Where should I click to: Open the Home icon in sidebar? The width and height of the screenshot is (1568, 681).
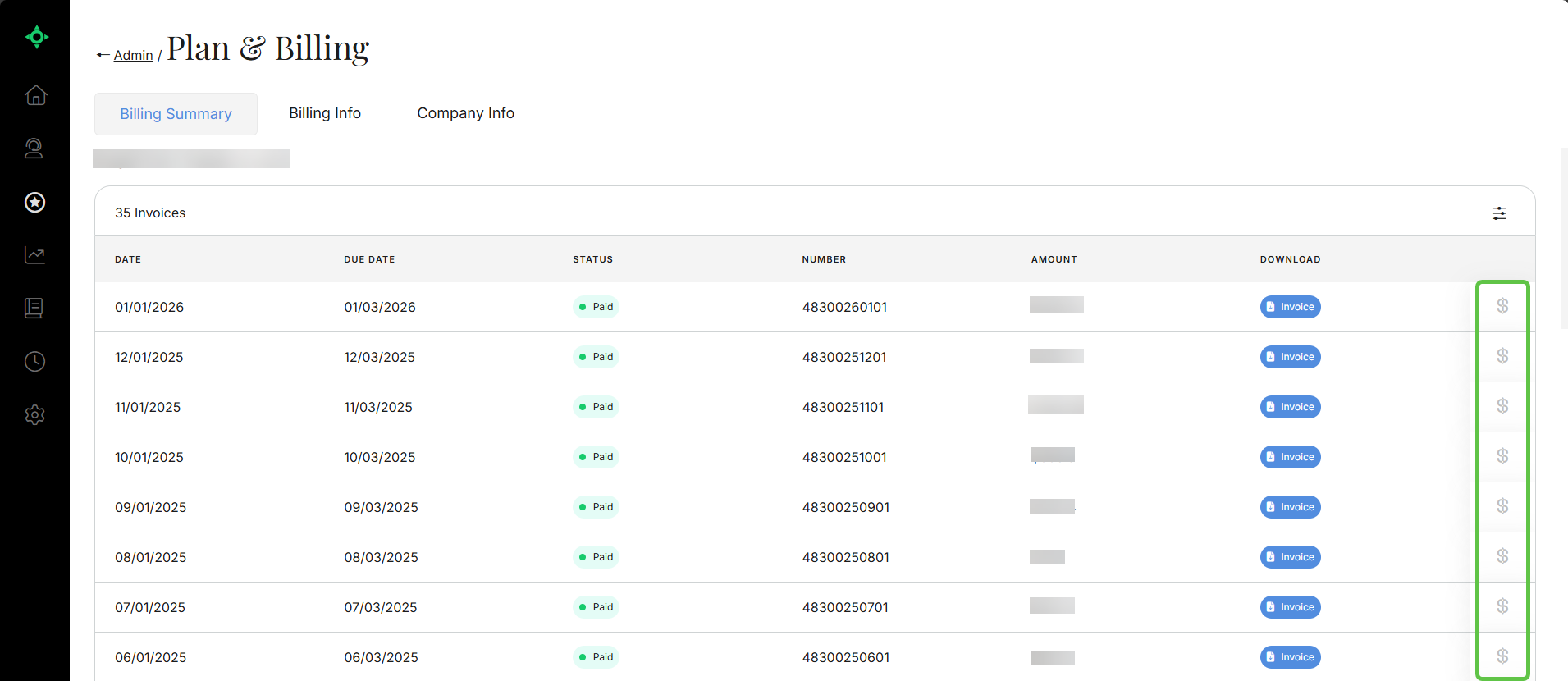[x=35, y=95]
